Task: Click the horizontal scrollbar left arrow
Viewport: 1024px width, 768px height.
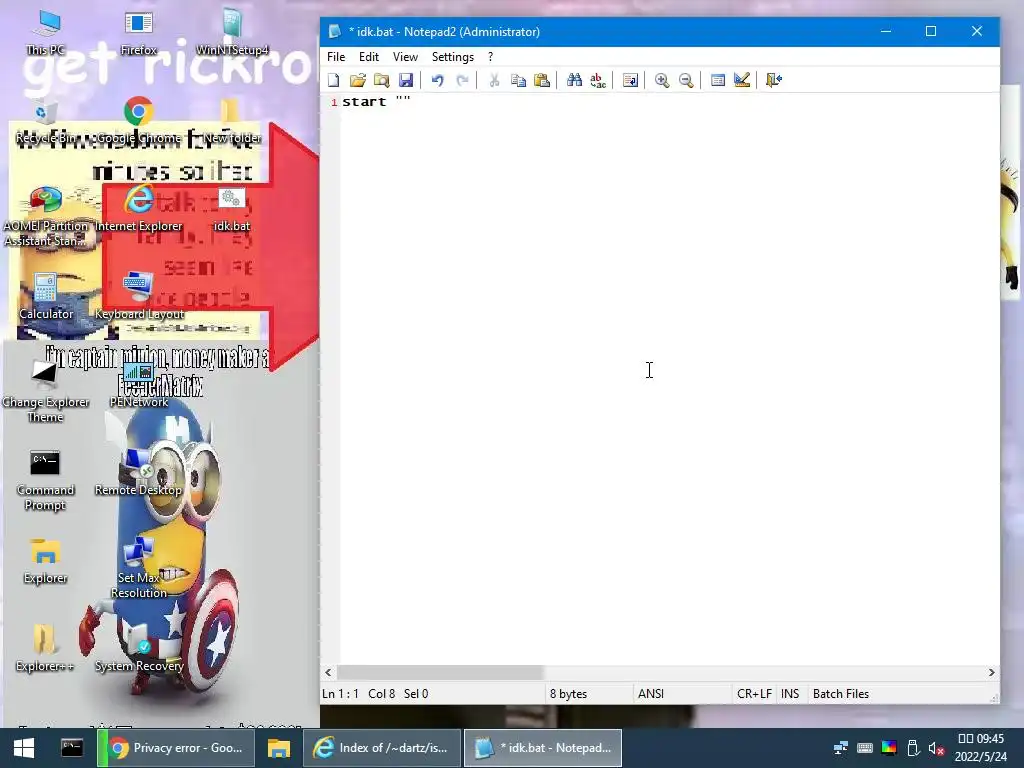Action: [x=328, y=672]
